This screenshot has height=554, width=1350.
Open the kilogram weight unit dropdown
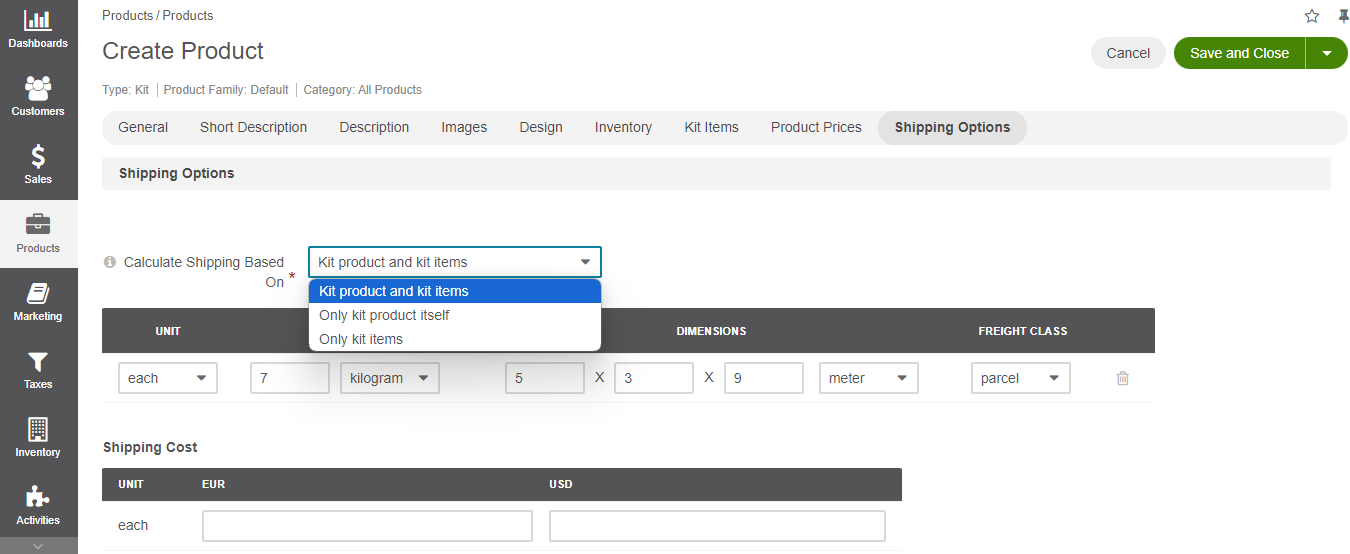coord(389,378)
